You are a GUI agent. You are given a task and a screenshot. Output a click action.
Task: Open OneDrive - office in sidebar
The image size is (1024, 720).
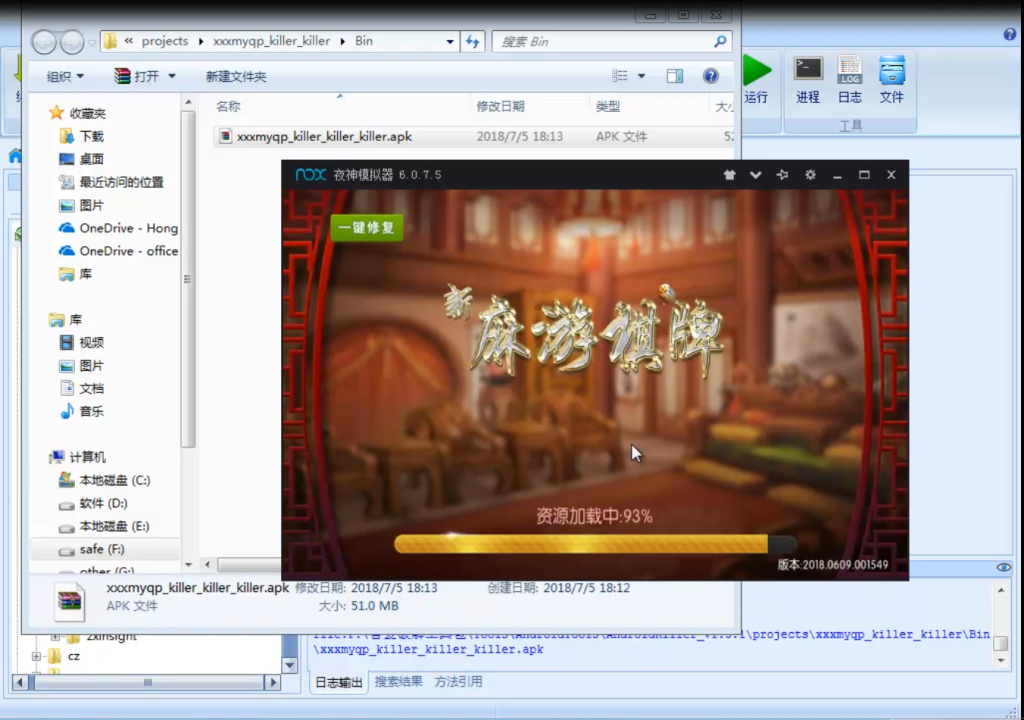point(118,251)
